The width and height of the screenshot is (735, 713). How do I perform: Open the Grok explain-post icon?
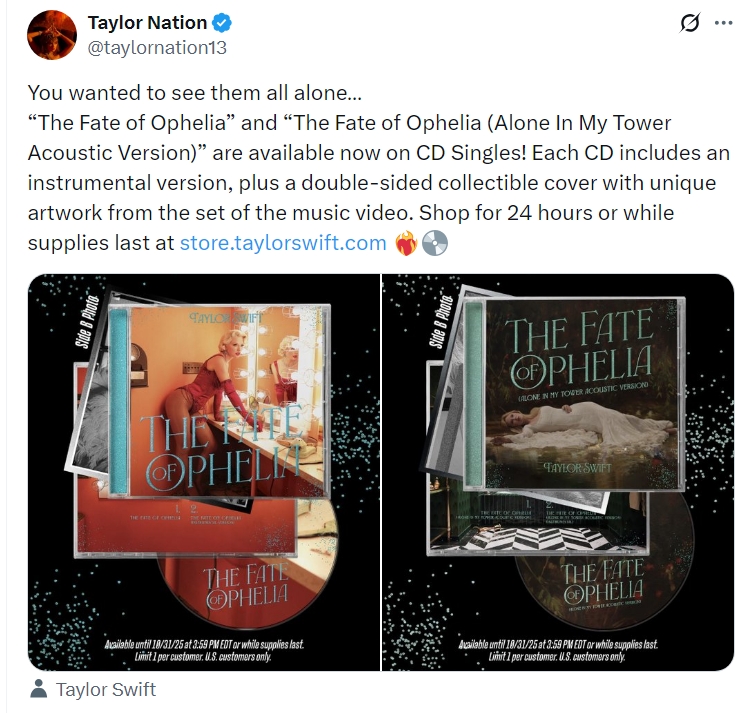[690, 23]
